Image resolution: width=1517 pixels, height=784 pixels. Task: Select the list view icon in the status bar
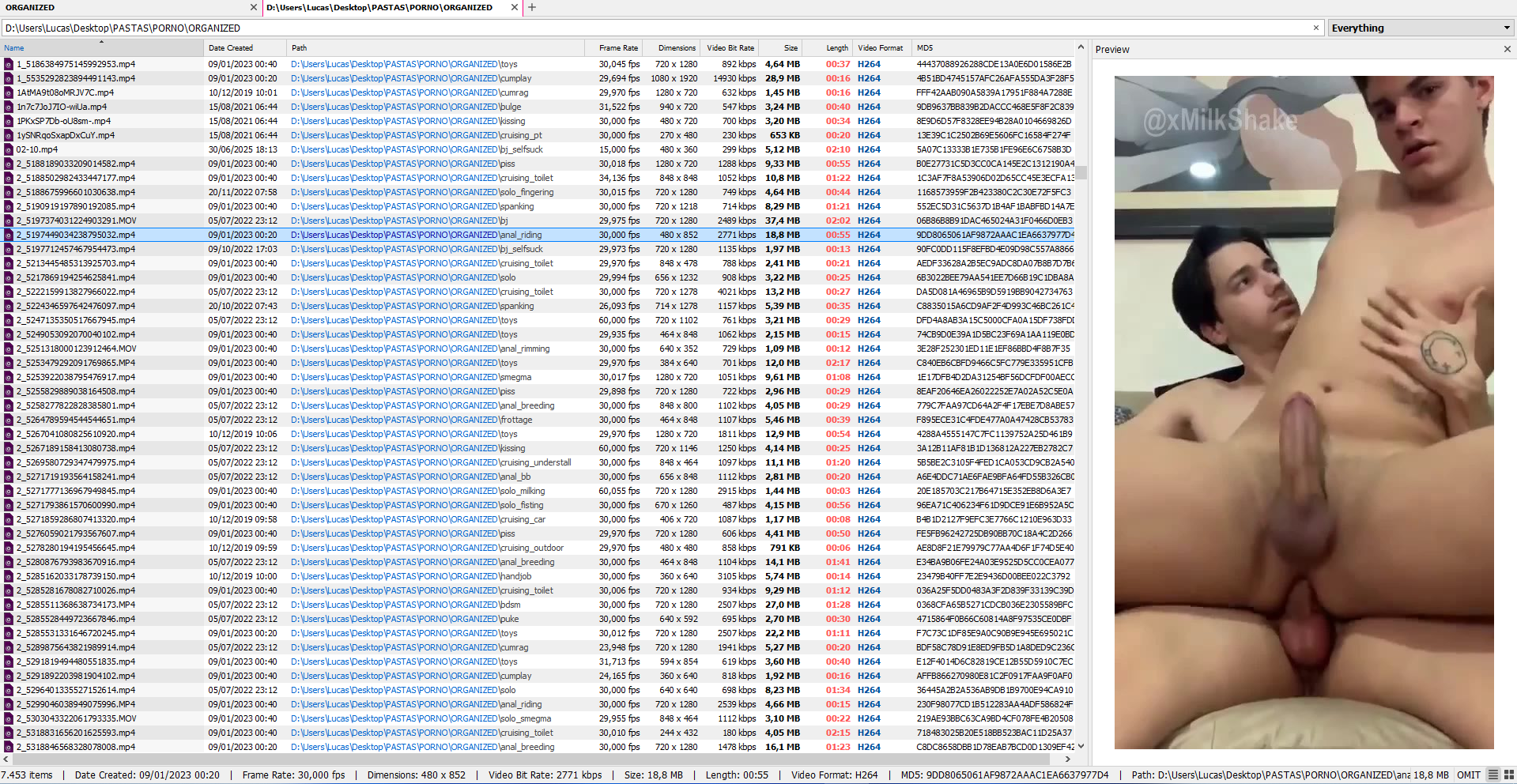point(1493,775)
